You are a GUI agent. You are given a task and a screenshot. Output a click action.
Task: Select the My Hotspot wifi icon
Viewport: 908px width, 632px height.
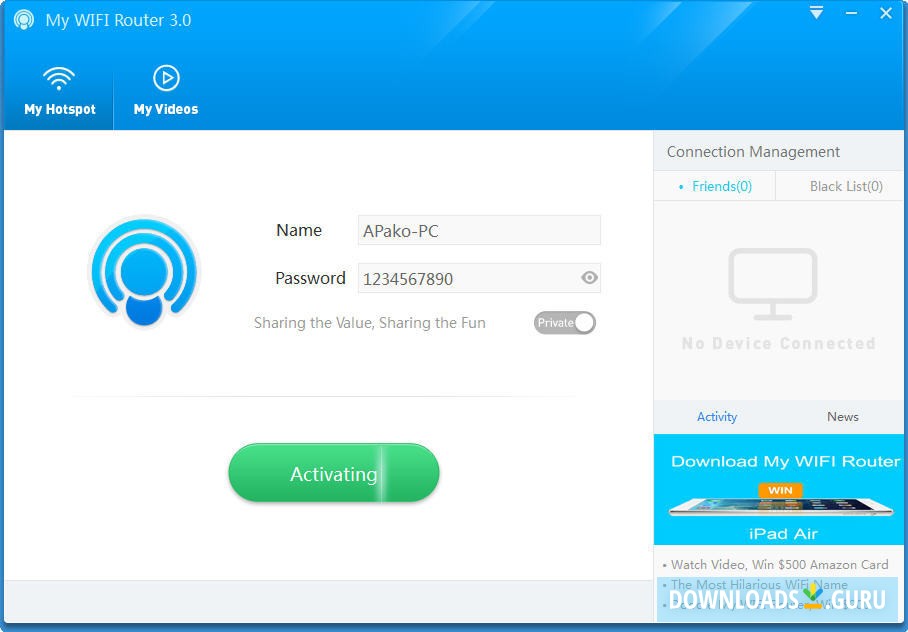tap(59, 79)
